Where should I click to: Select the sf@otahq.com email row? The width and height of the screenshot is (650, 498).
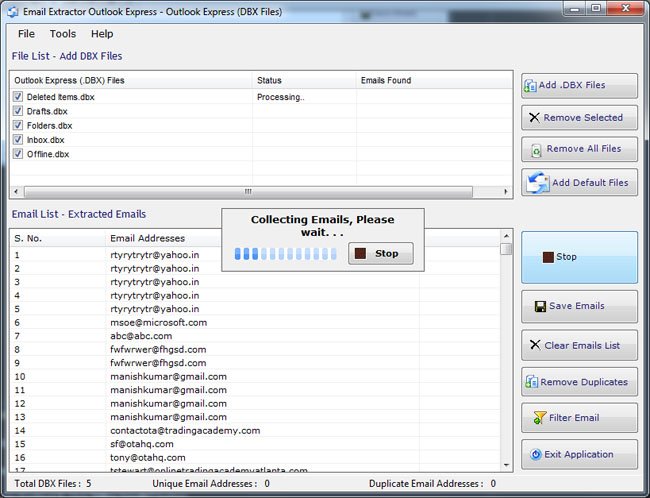tap(255, 444)
